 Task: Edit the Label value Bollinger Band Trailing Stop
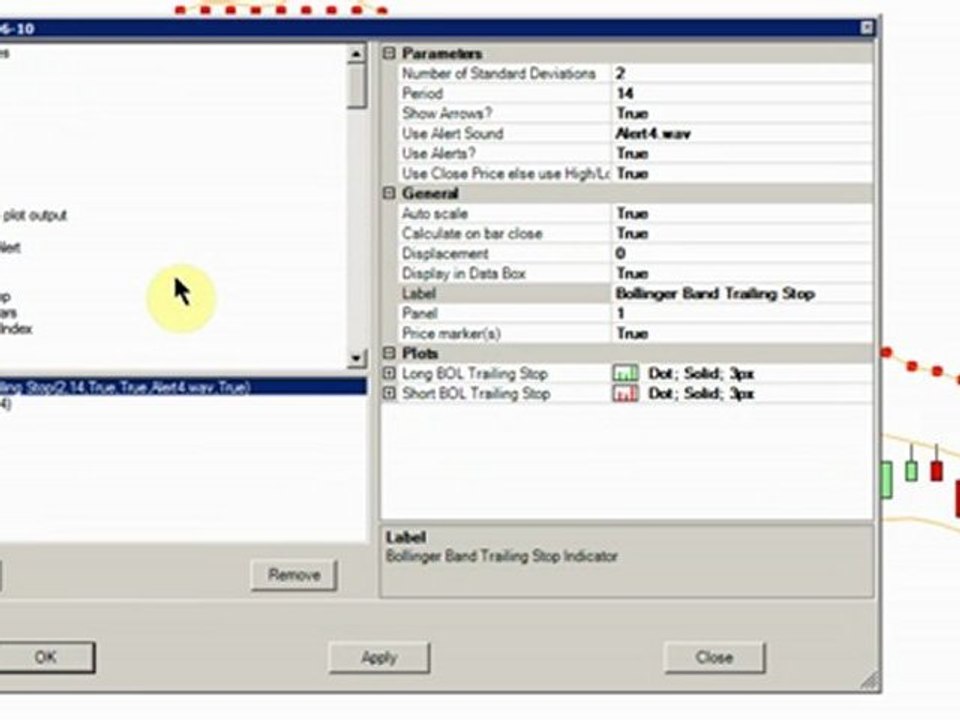pos(742,293)
